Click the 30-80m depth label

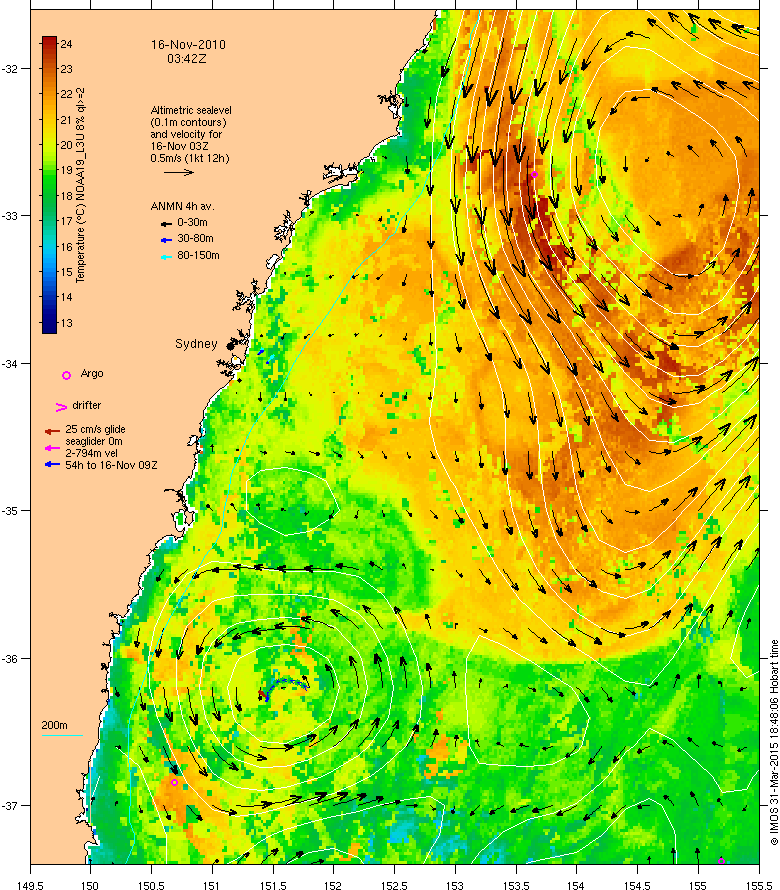pyautogui.click(x=195, y=238)
